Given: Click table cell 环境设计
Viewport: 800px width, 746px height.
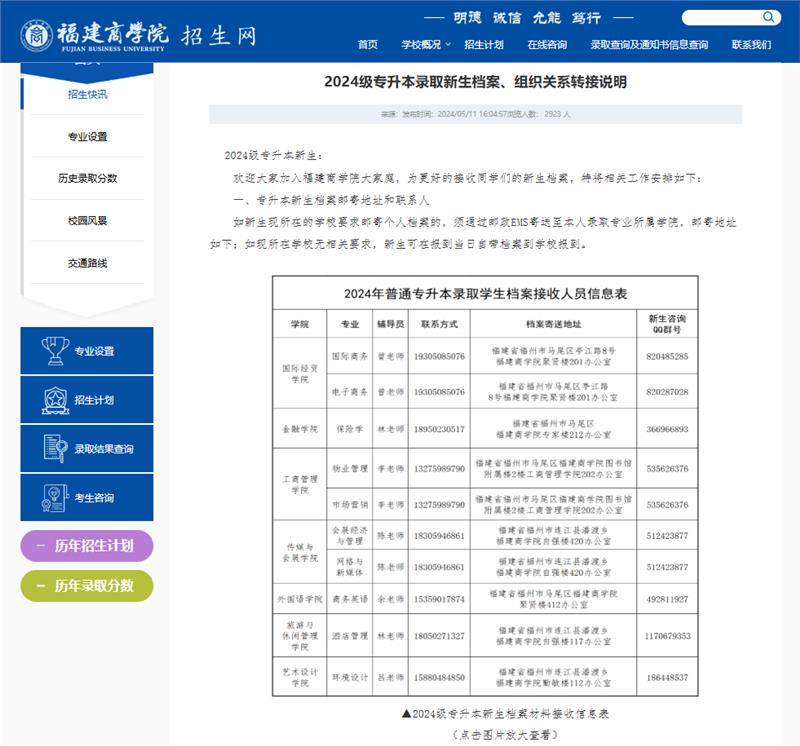Looking at the screenshot, I should 349,678.
